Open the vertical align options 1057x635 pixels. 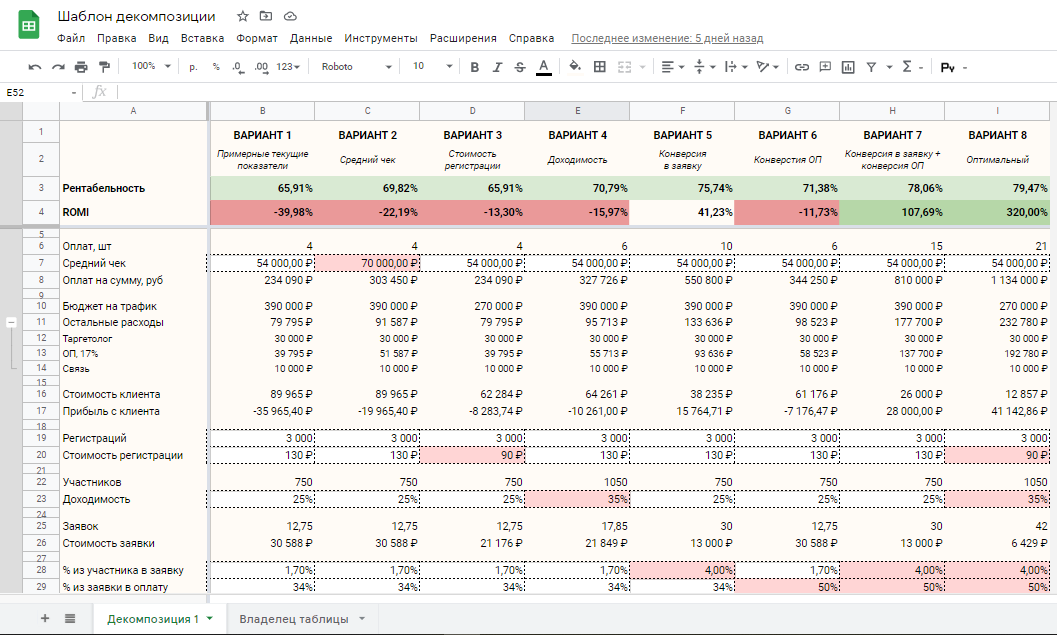tap(703, 67)
